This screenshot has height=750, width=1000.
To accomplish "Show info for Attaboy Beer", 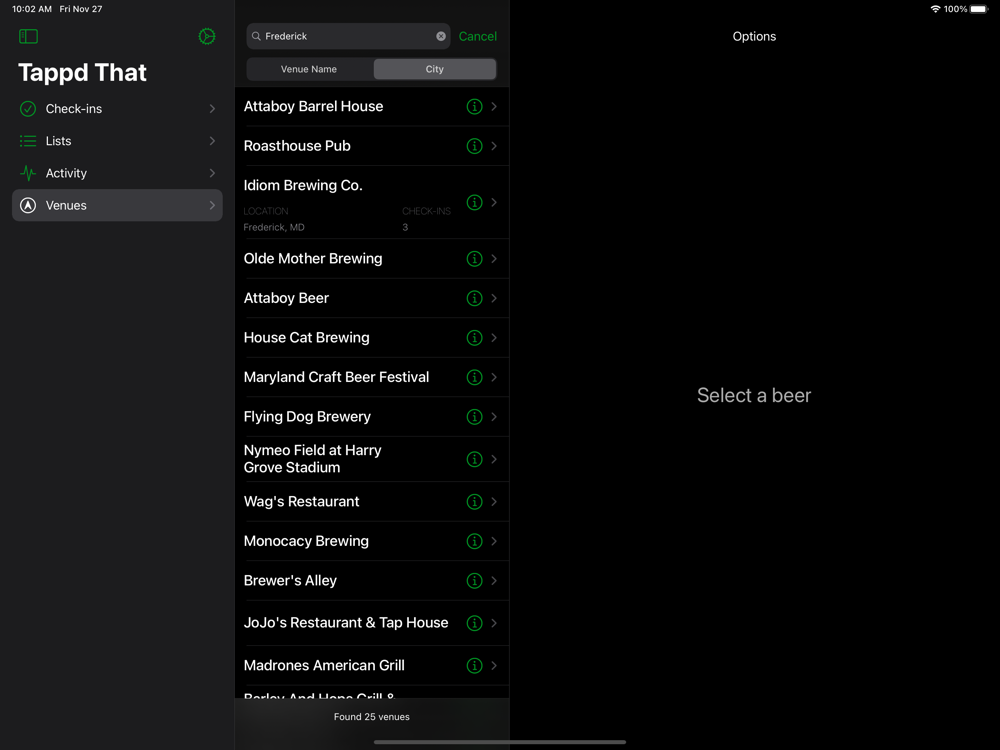I will click(474, 298).
